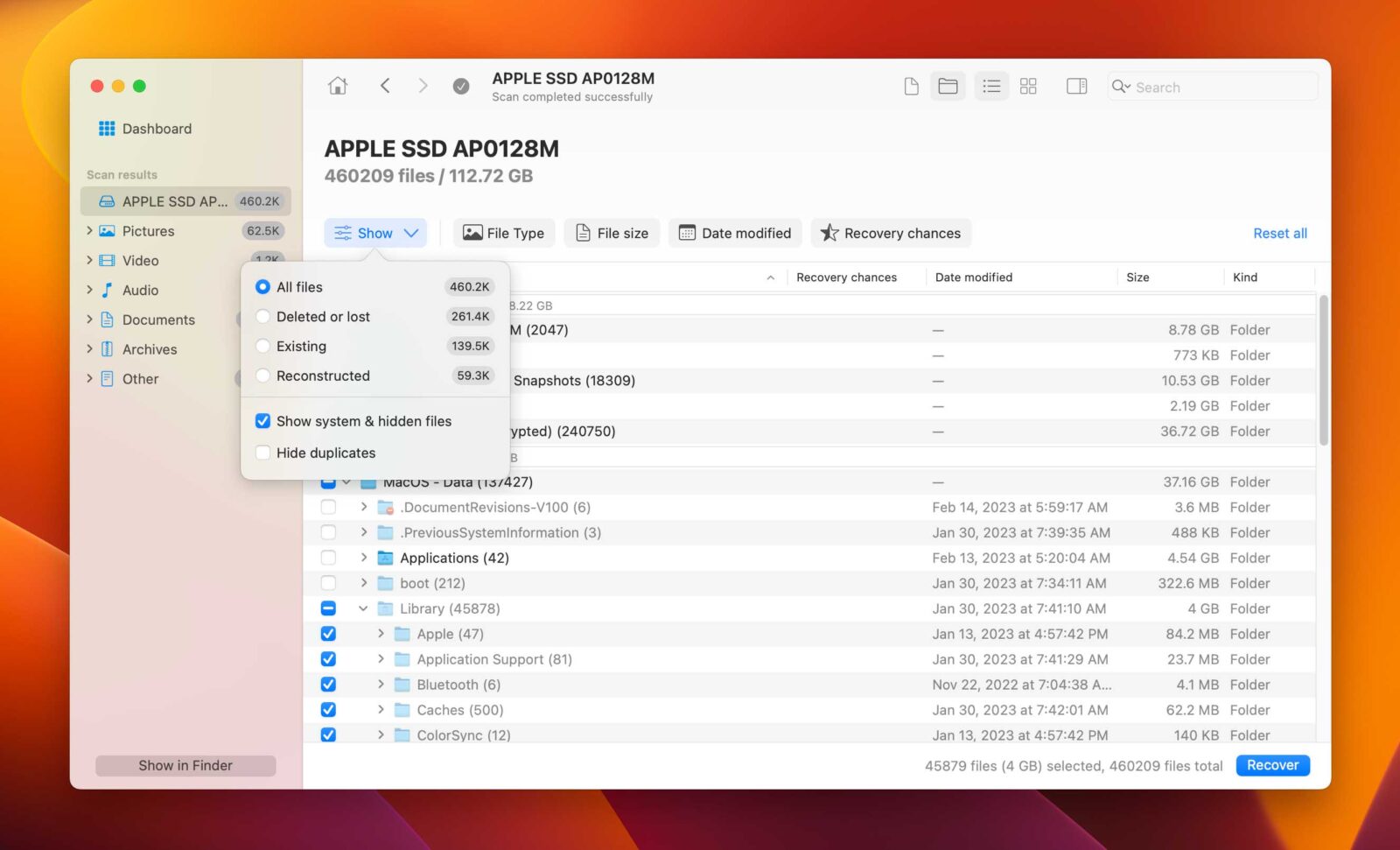Switch to the folder view icon
The width and height of the screenshot is (1400, 850).
[948, 86]
